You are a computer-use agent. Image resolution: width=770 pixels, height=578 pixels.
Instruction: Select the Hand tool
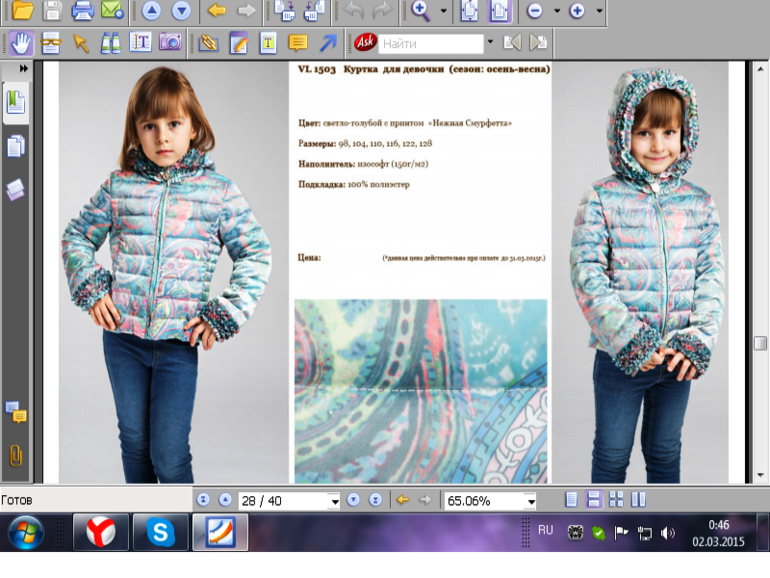click(22, 43)
